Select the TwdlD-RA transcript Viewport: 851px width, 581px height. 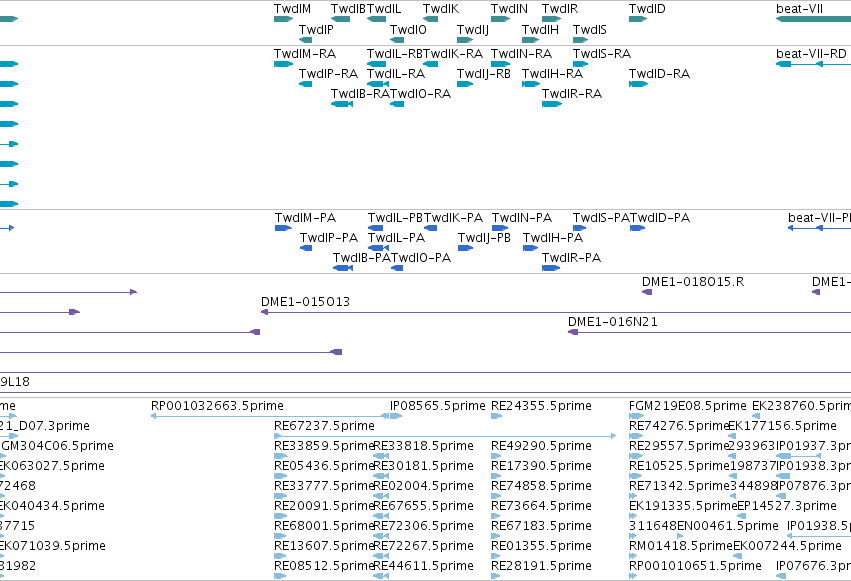tap(638, 84)
